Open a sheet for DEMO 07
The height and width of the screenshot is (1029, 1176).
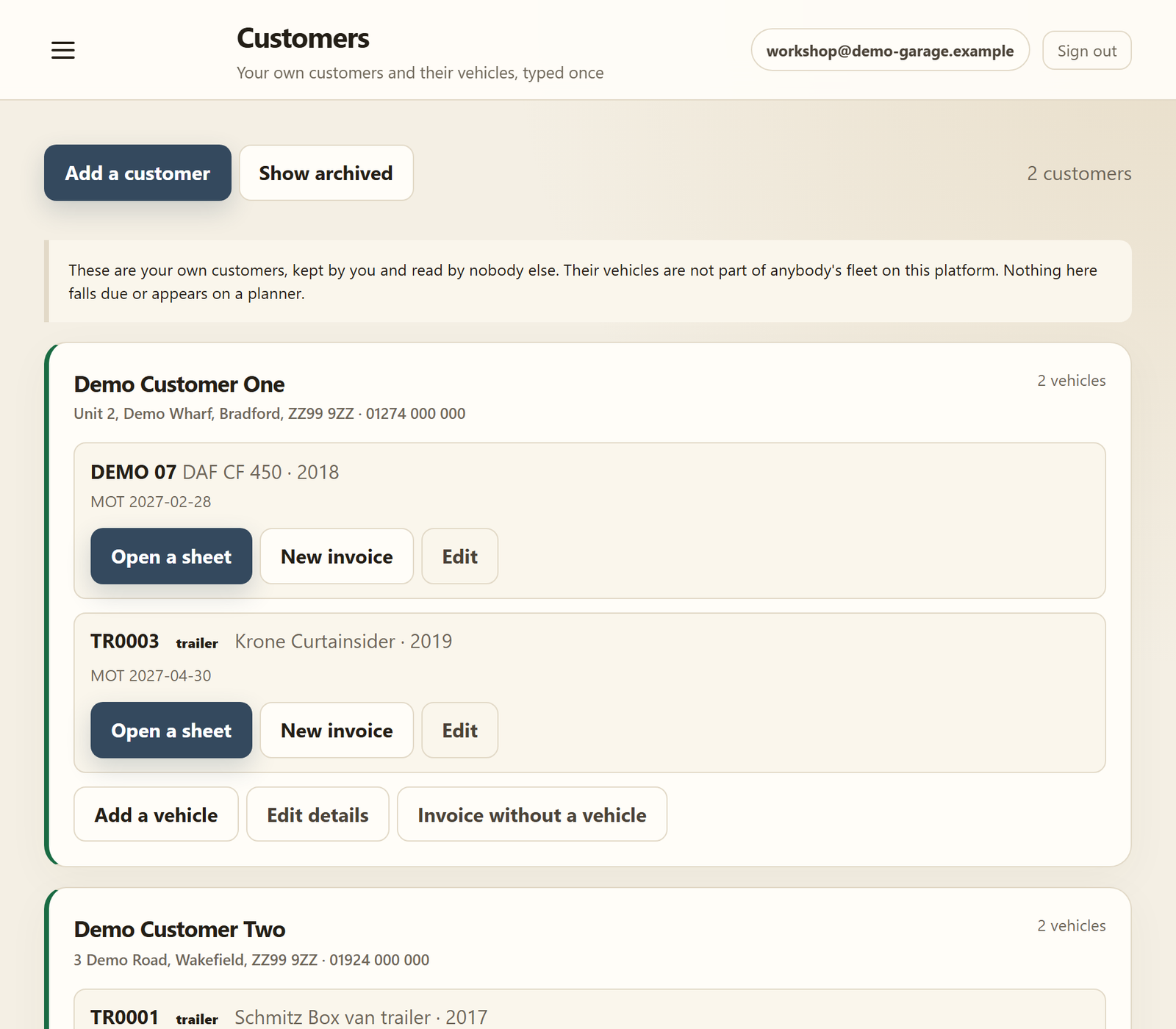coord(171,556)
